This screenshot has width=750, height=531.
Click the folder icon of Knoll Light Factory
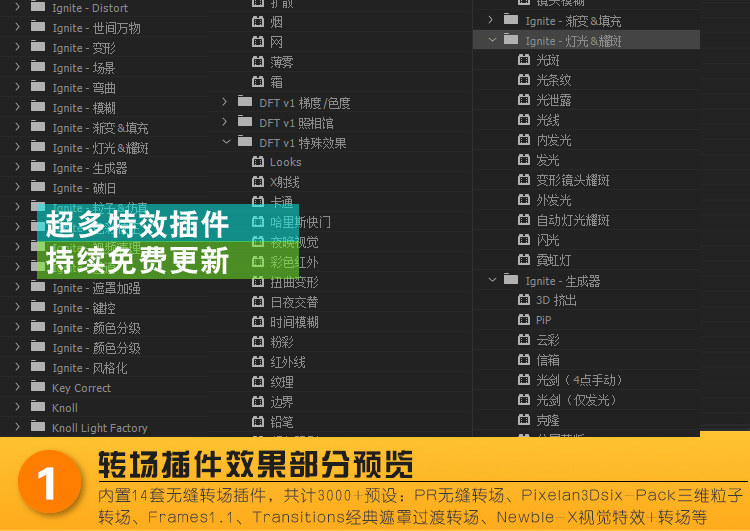(x=38, y=427)
